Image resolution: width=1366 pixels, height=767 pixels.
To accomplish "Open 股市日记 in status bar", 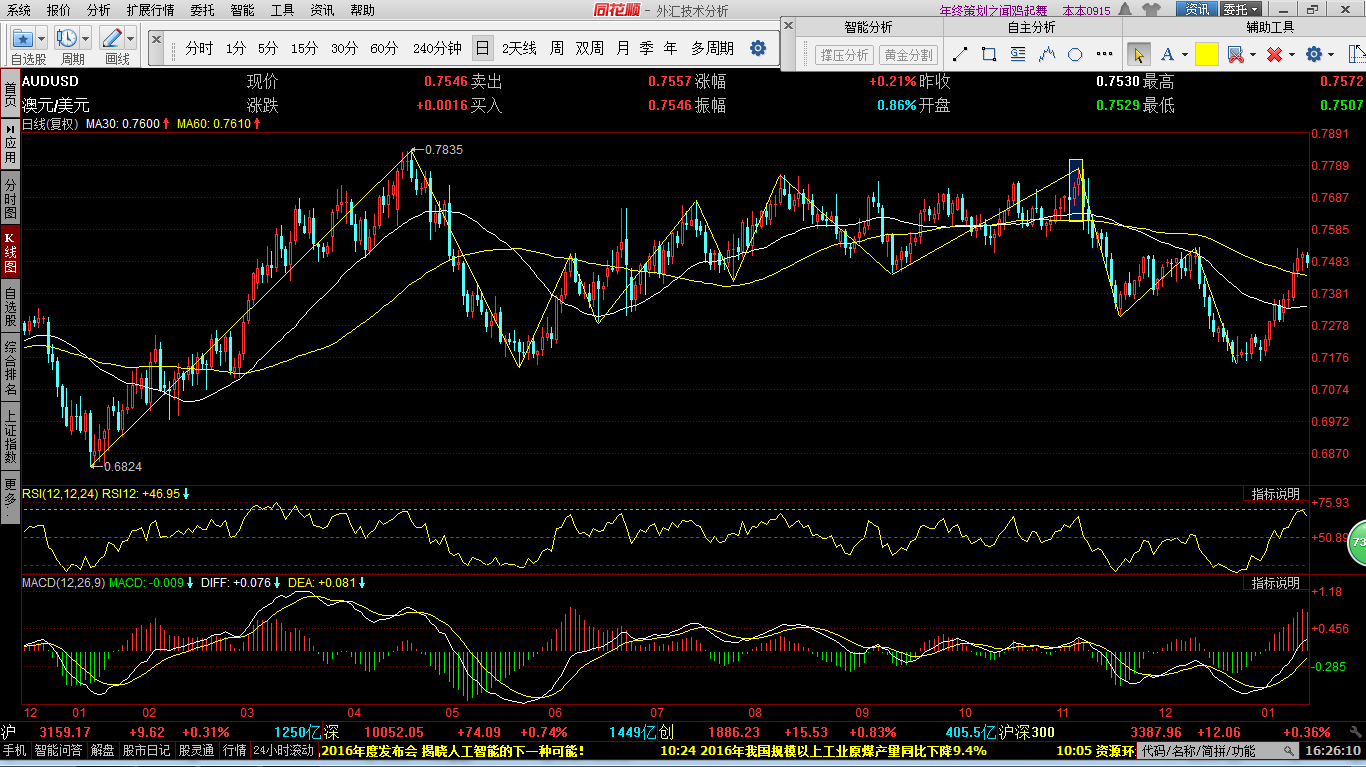I will click(x=146, y=750).
